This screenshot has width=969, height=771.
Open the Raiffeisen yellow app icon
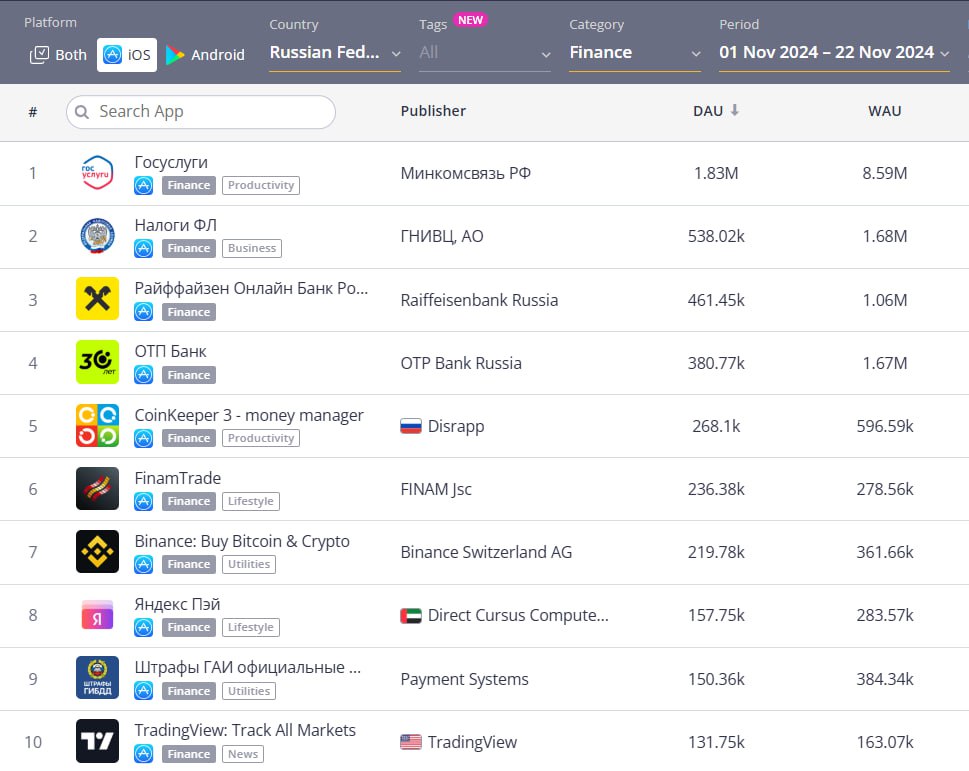(x=97, y=298)
